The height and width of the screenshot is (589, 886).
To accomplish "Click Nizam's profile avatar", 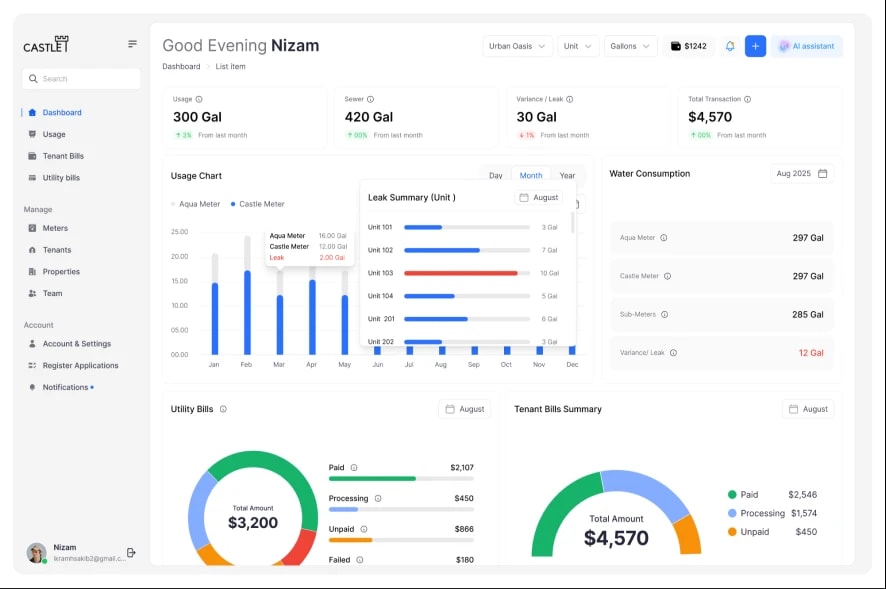I will [37, 552].
